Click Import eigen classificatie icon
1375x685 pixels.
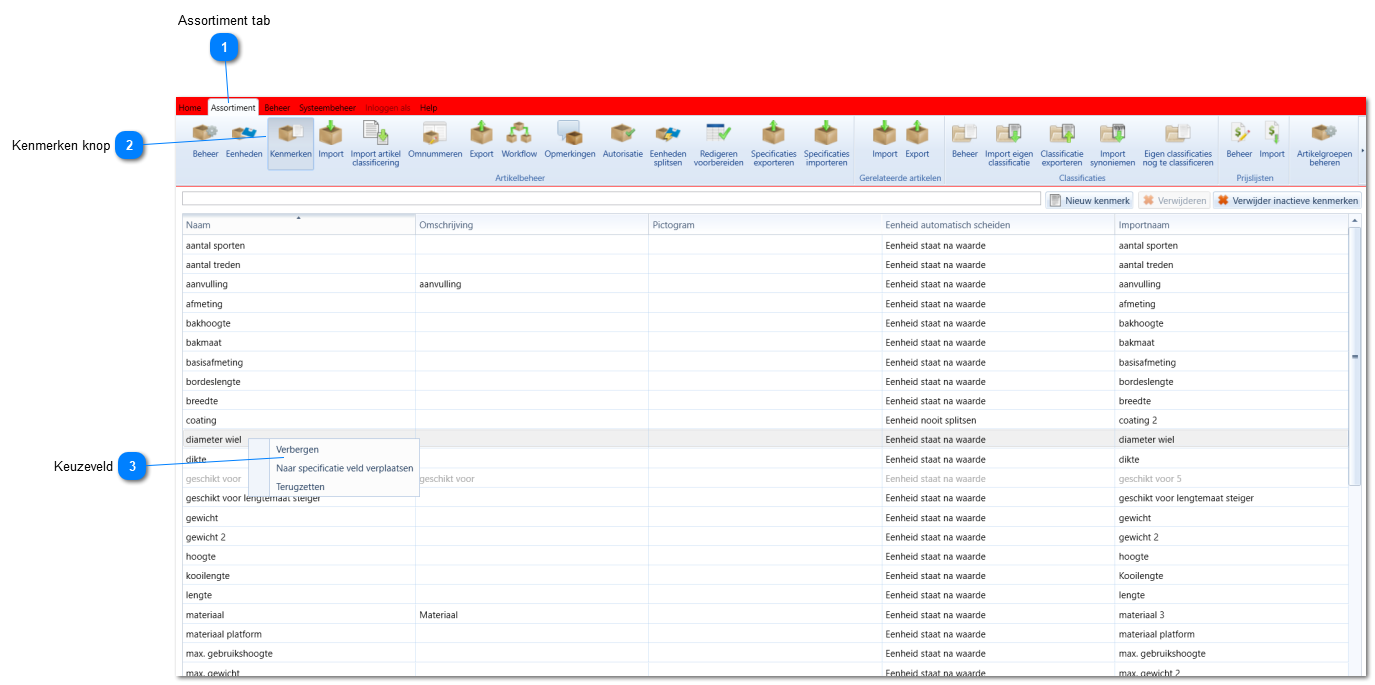(1009, 144)
